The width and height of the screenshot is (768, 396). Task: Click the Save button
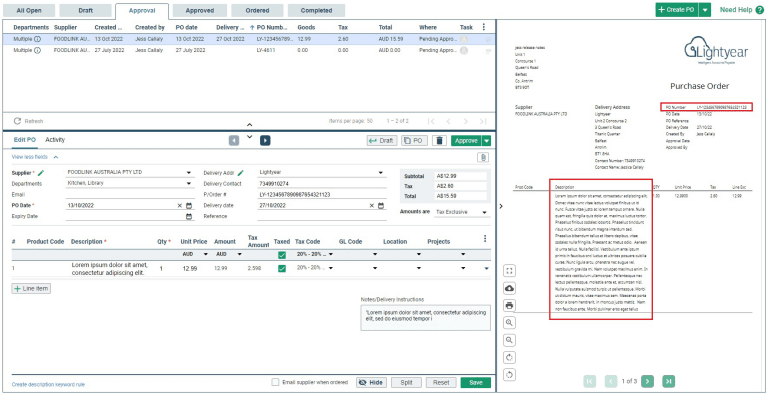click(x=476, y=383)
